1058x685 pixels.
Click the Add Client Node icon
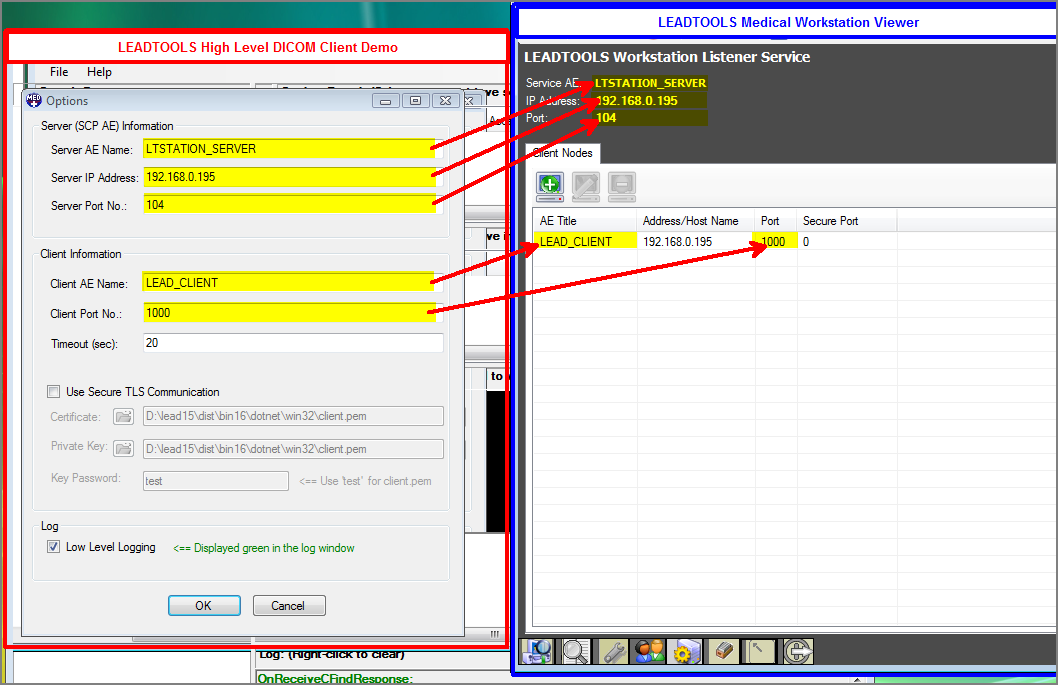pyautogui.click(x=549, y=186)
